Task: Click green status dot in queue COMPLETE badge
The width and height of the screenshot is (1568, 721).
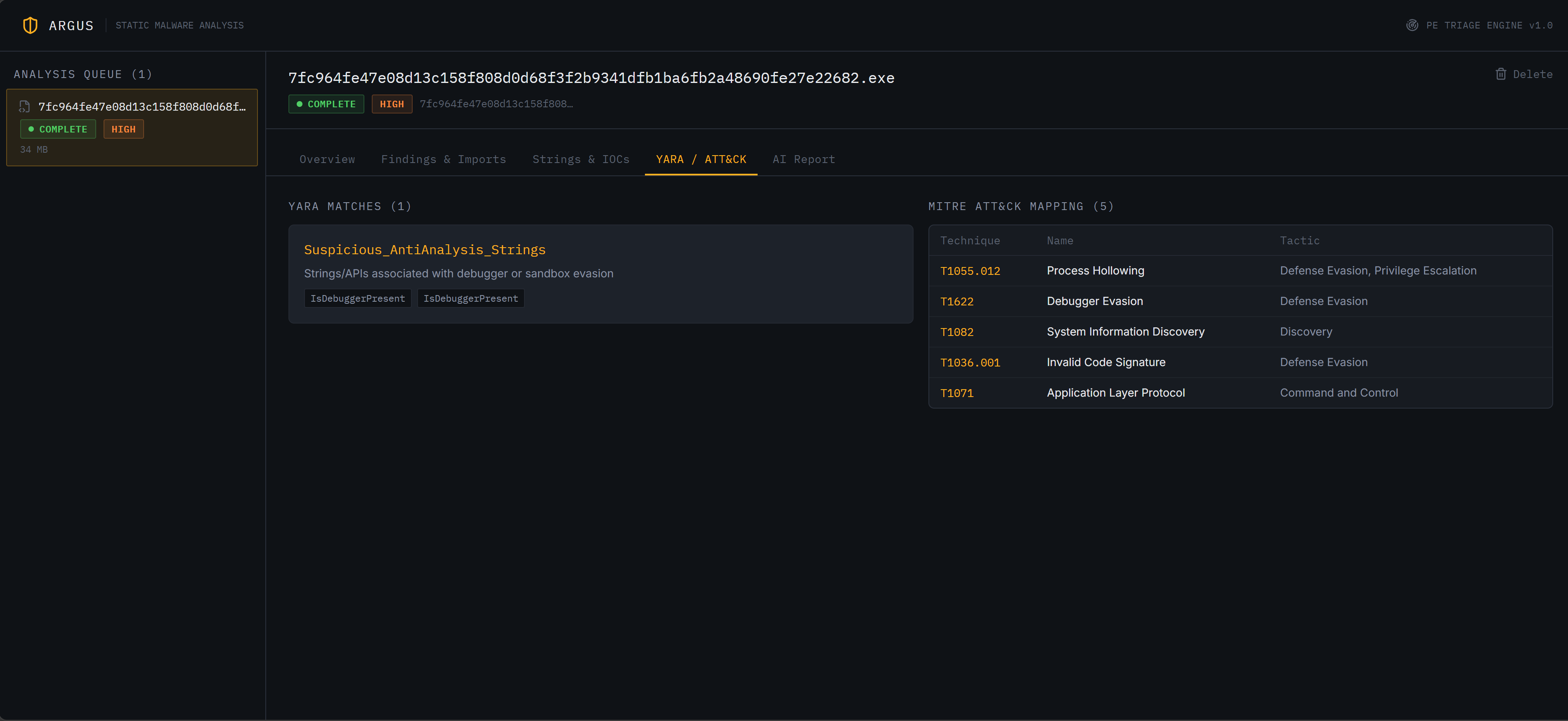Action: click(31, 129)
